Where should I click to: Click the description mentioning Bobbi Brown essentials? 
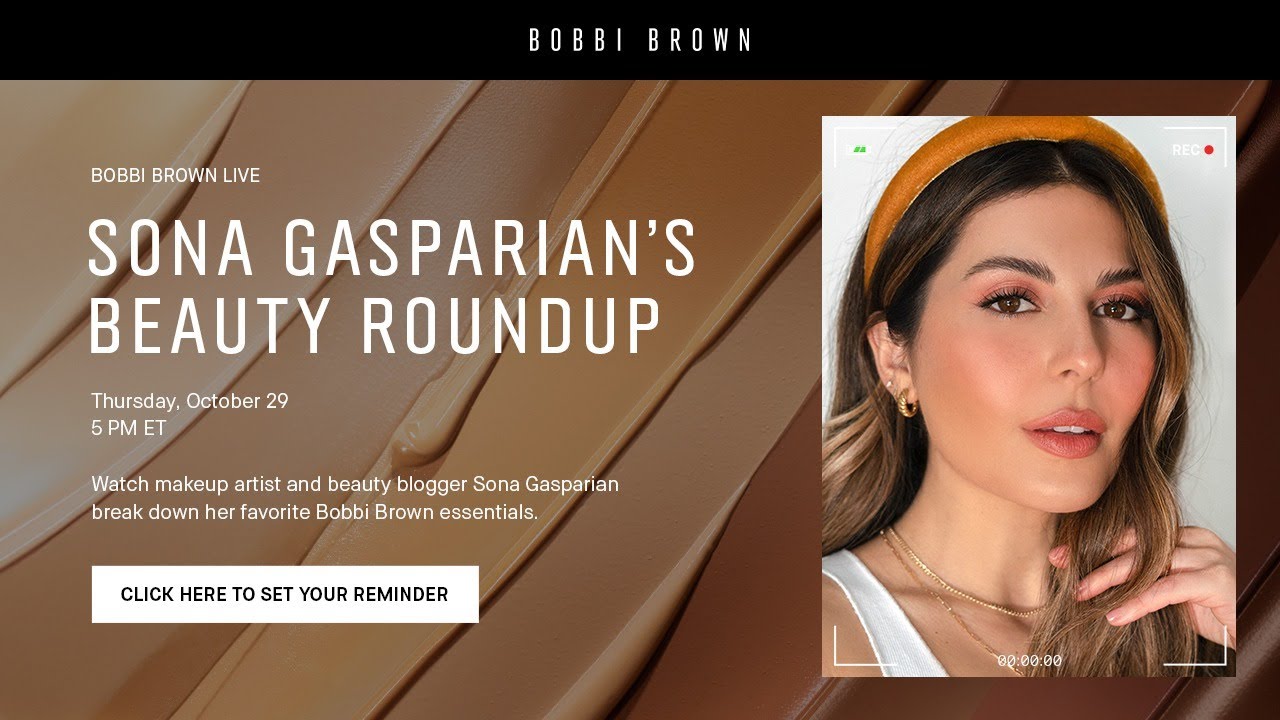click(355, 498)
